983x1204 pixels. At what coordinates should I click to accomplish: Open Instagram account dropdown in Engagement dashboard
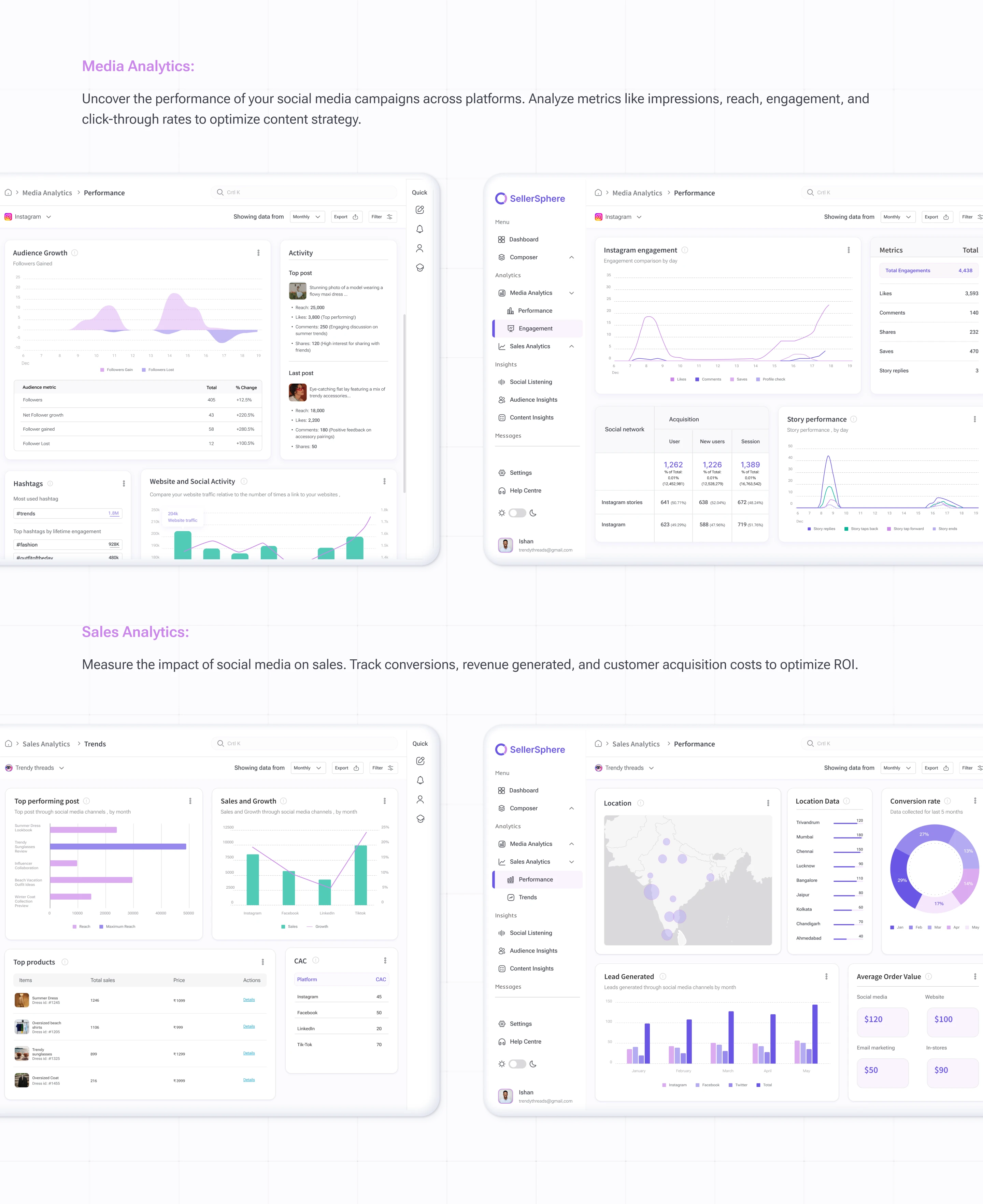618,217
